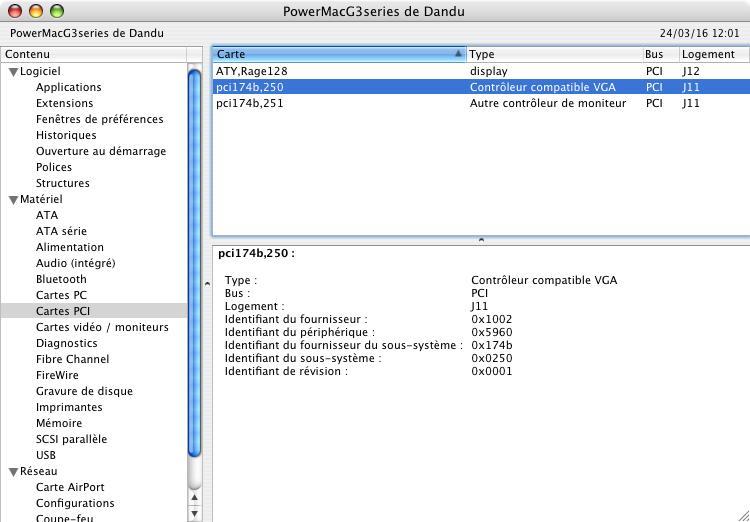This screenshot has width=750, height=522.
Task: Close the window with the red button
Action: (15, 11)
